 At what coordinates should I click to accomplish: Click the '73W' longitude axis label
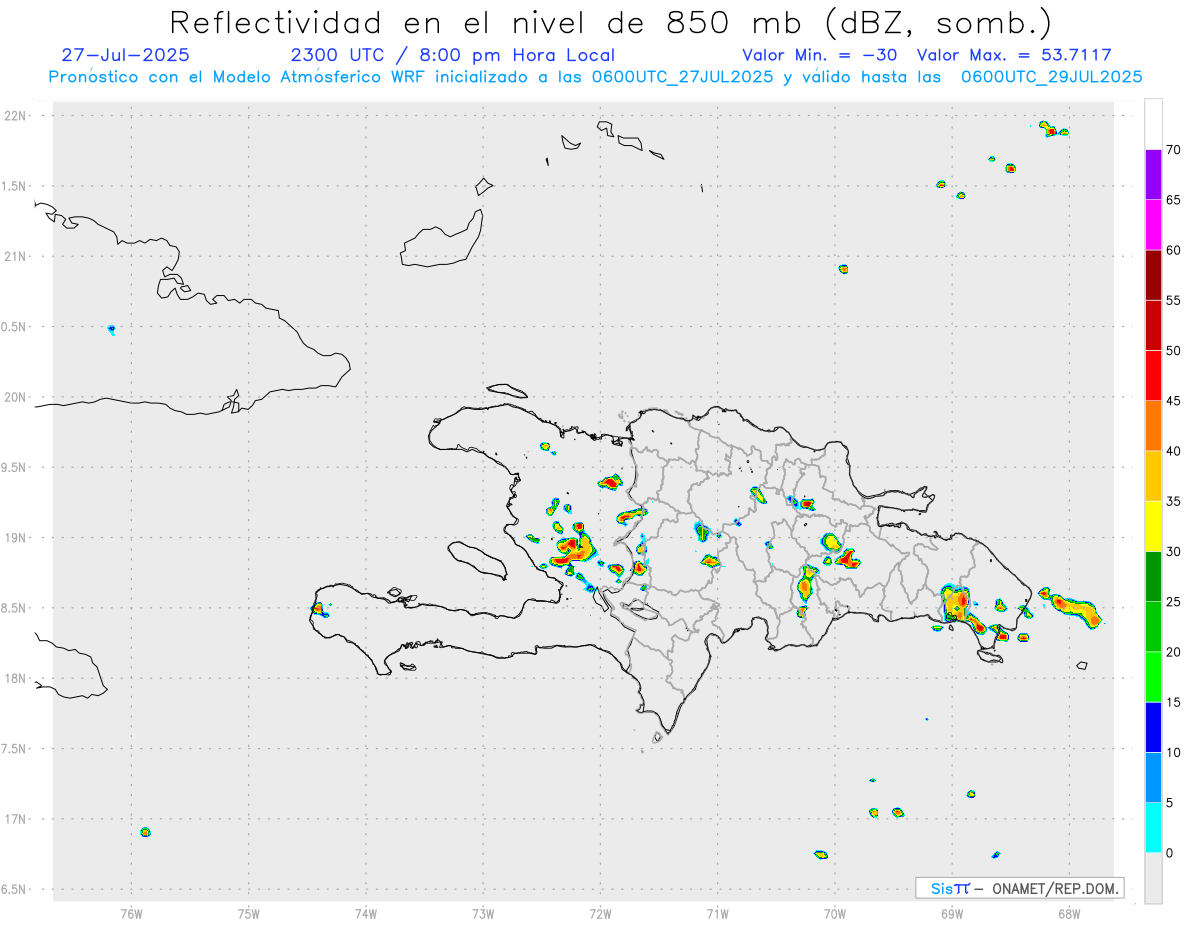click(483, 913)
